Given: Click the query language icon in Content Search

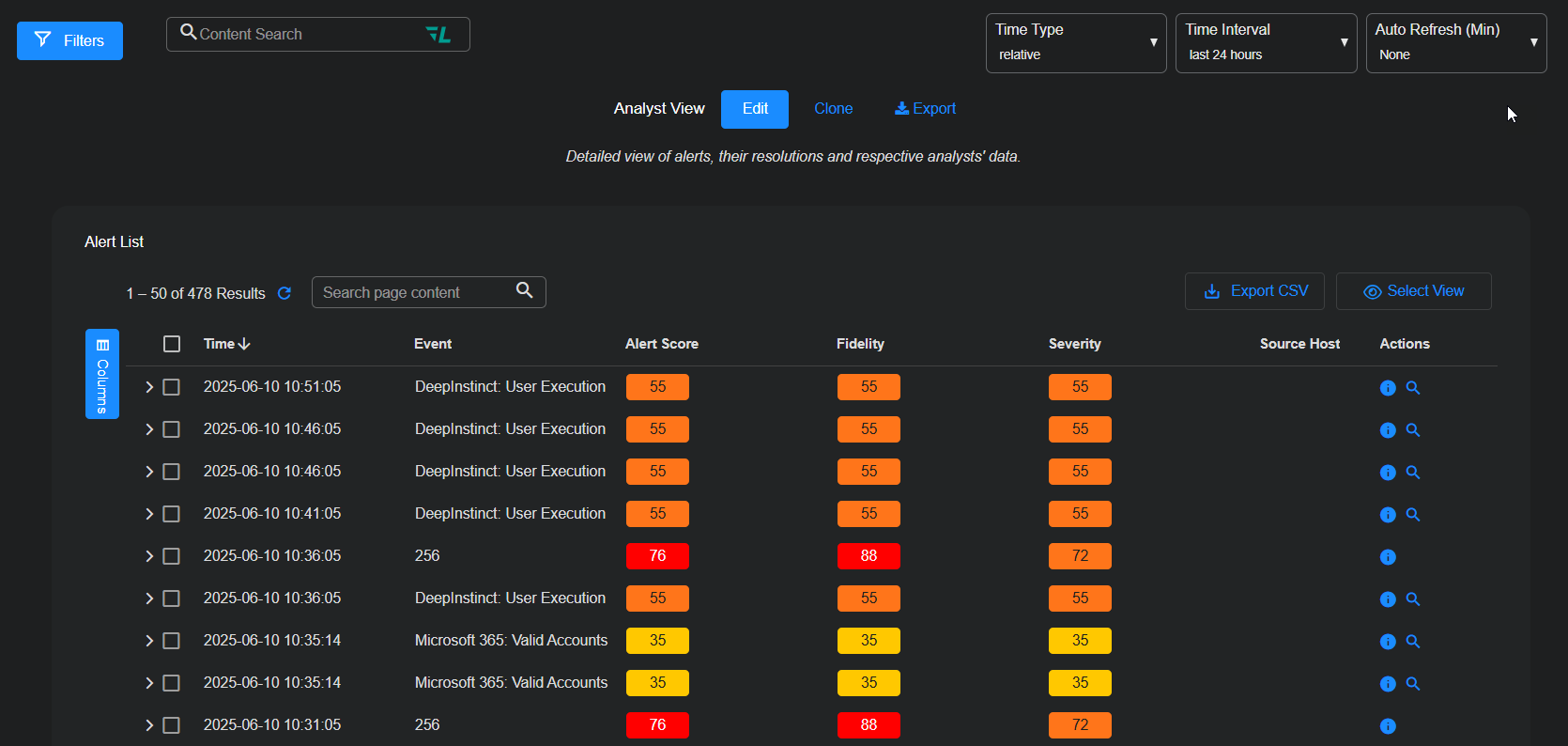Looking at the screenshot, I should click(438, 35).
